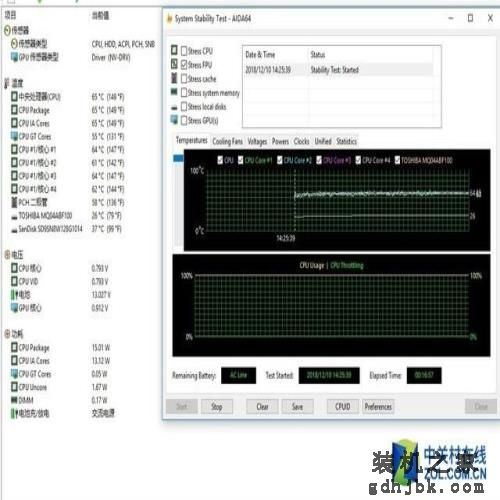500x500 pixels.
Task: Click the sensor type row icon
Action: [14, 43]
